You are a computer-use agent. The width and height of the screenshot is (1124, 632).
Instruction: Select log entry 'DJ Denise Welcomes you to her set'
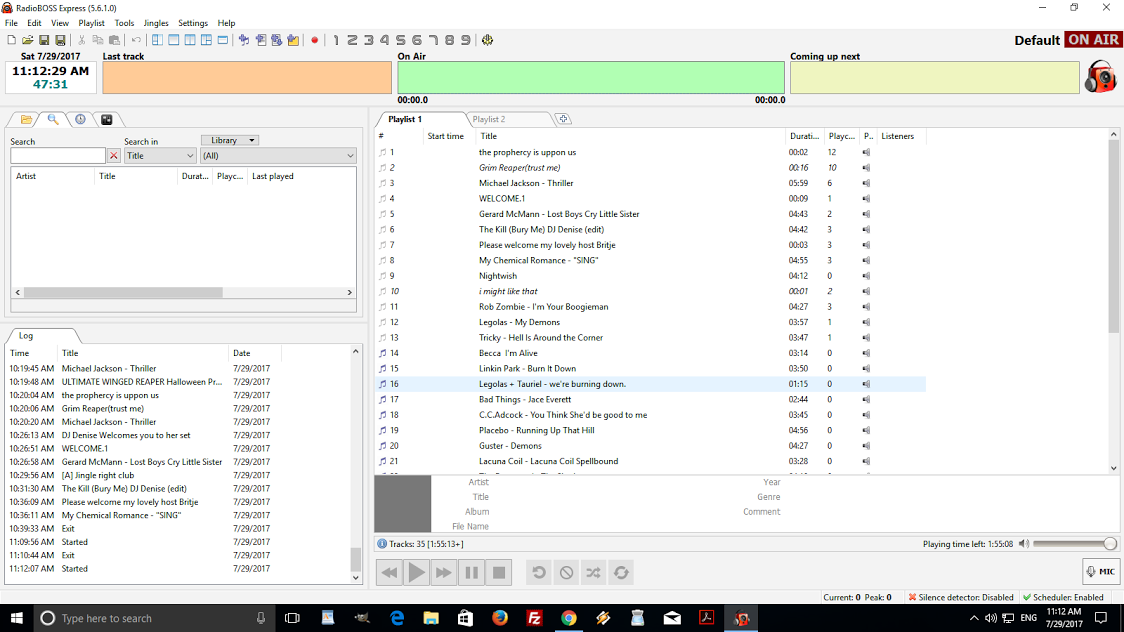[126, 435]
